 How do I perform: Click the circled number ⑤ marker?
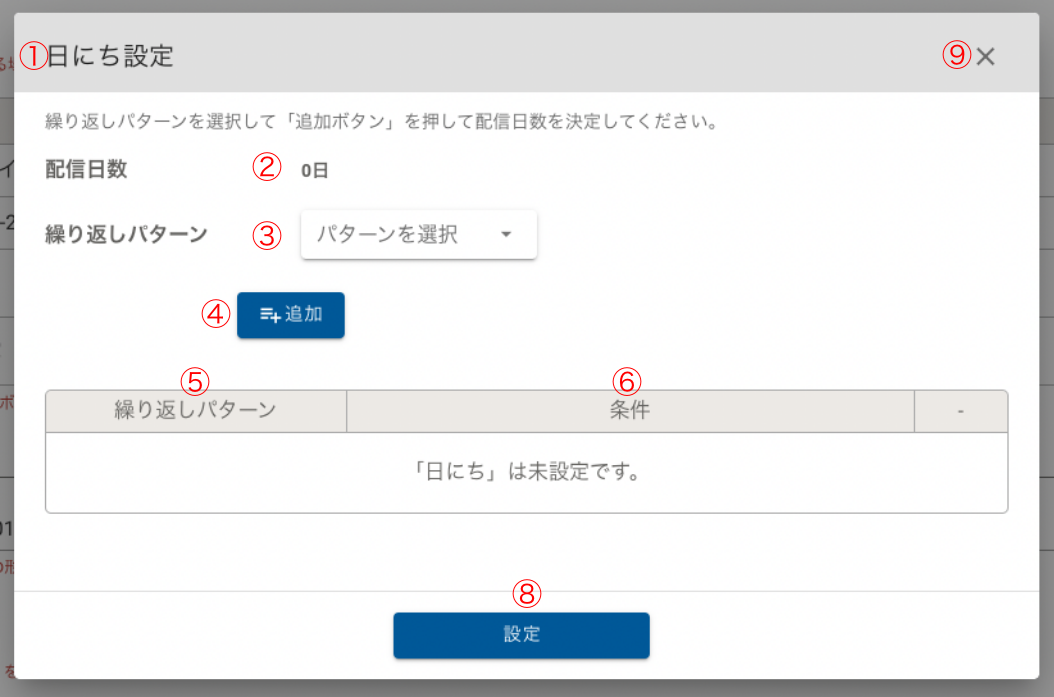point(195,380)
